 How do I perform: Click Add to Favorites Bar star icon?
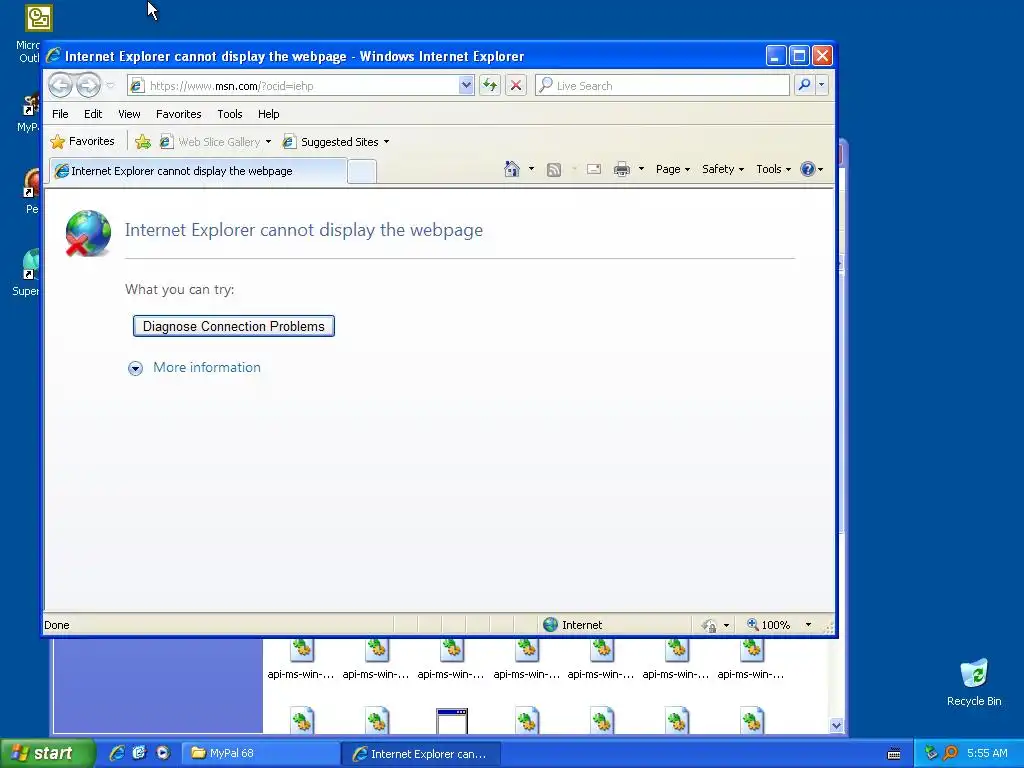(x=142, y=142)
